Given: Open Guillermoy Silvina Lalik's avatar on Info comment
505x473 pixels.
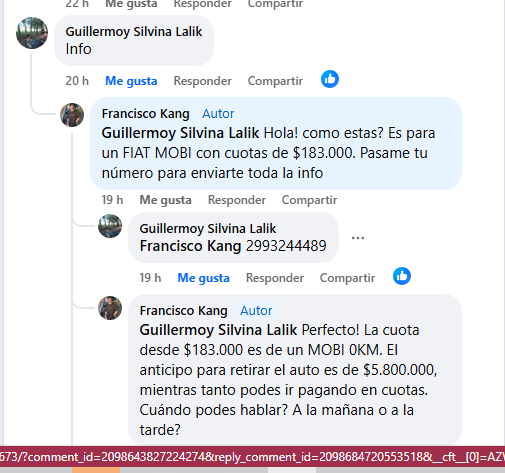Looking at the screenshot, I should point(32,33).
